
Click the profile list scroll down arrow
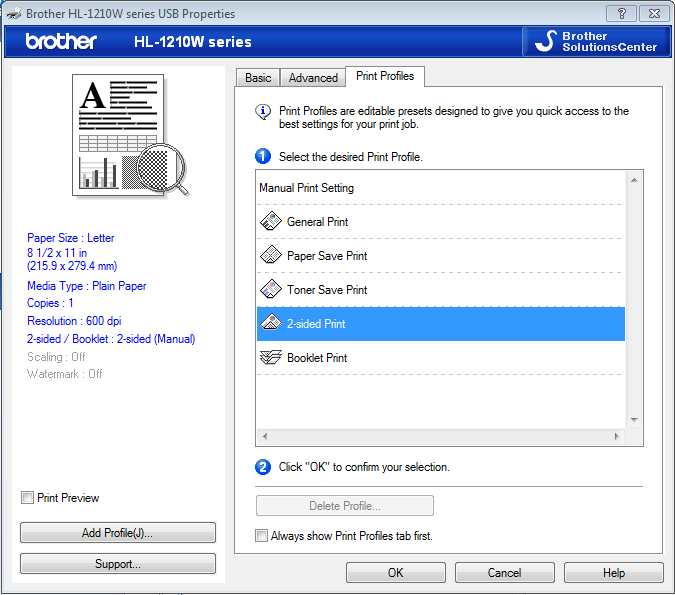634,420
